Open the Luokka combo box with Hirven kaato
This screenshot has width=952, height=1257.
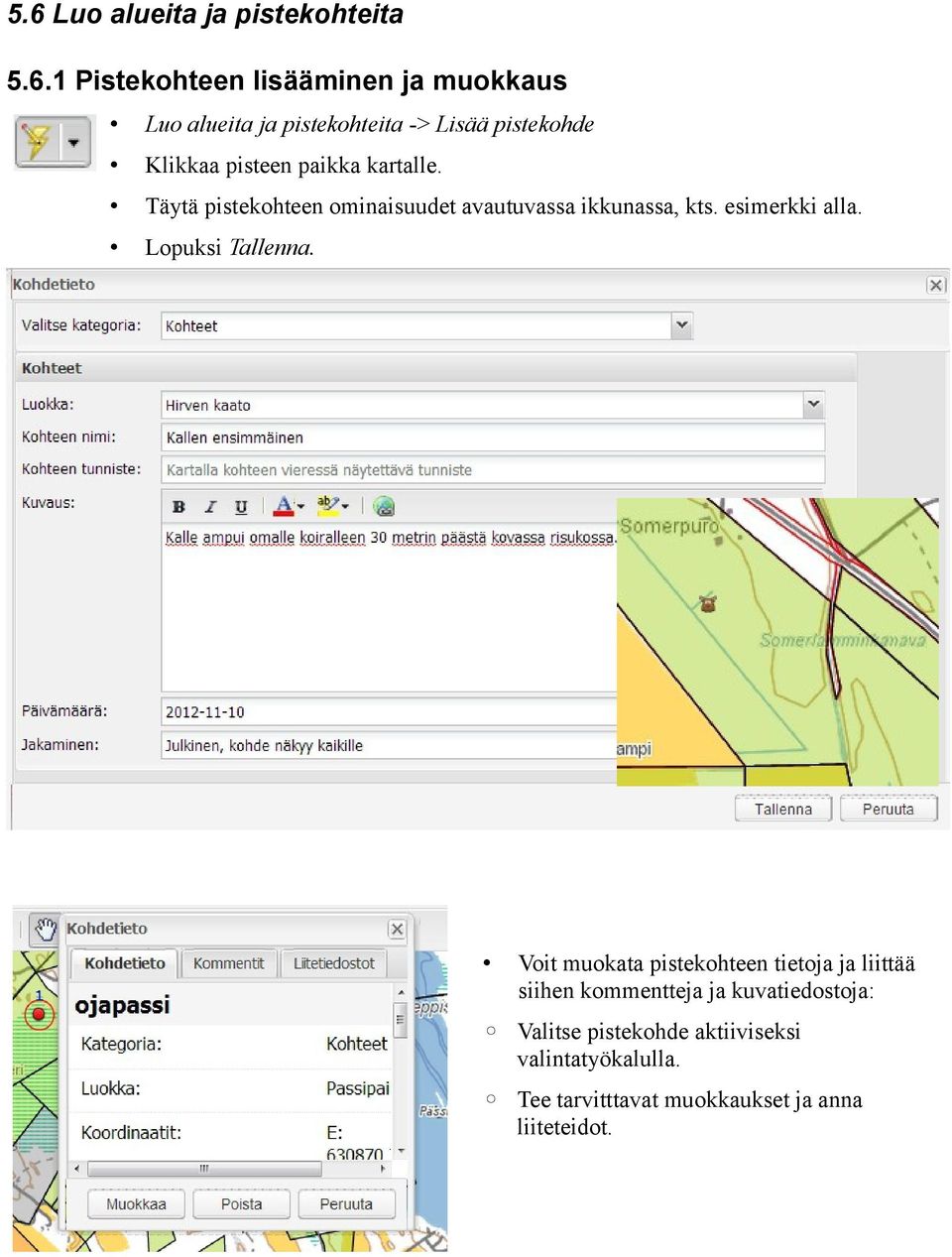click(x=493, y=405)
